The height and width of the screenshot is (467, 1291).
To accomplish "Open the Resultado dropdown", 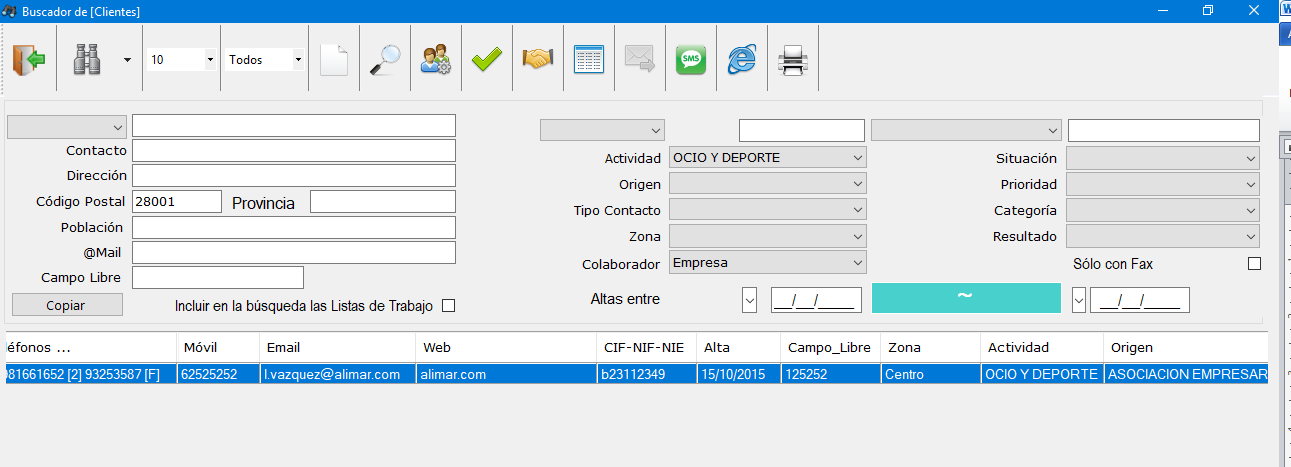I will [1163, 237].
